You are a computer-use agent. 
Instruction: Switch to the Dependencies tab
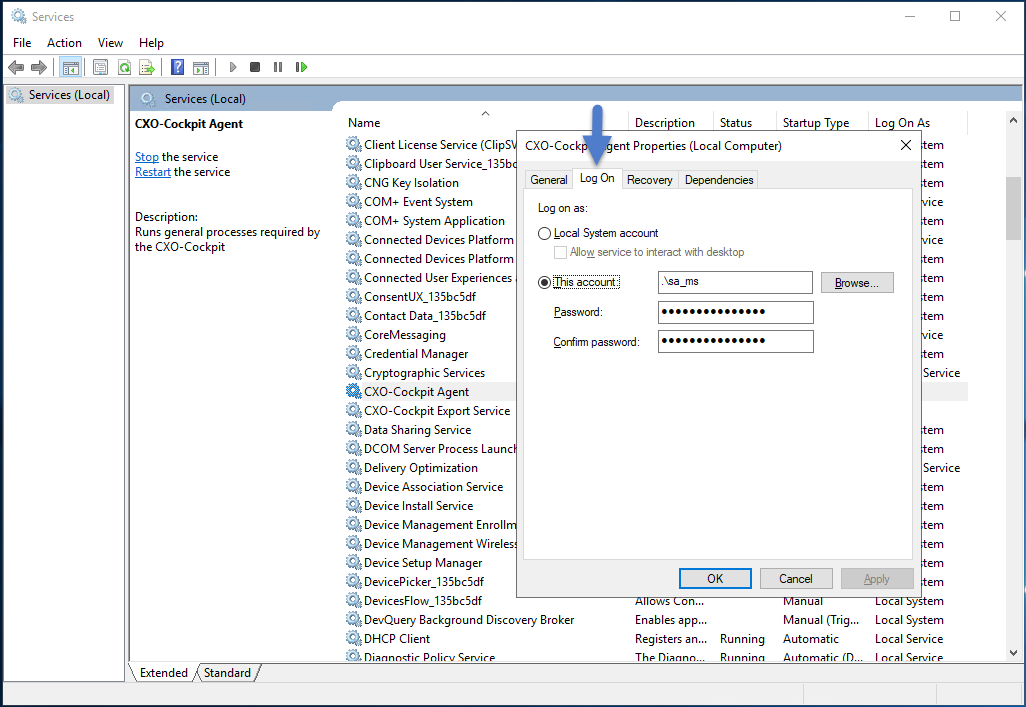(x=718, y=180)
